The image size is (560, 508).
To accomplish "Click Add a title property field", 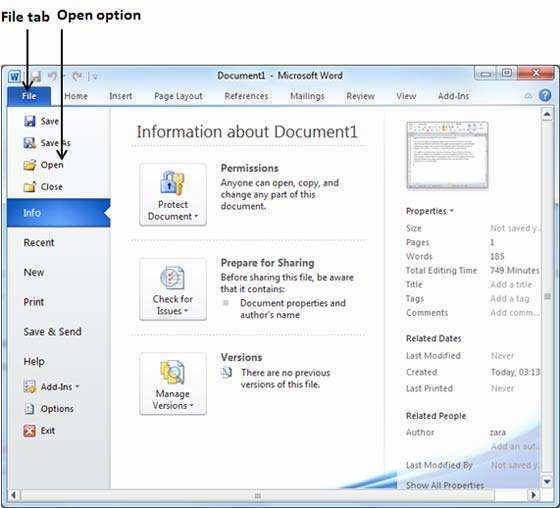I will click(x=511, y=284).
